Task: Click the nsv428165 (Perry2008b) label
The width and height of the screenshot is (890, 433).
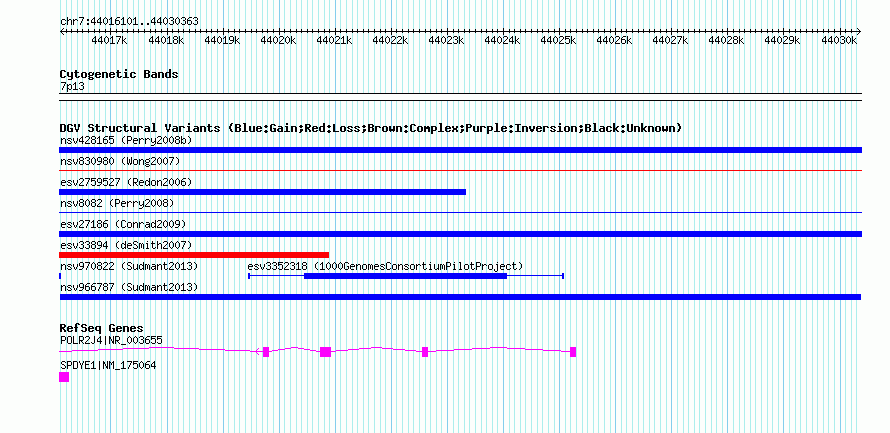Action: click(x=126, y=140)
